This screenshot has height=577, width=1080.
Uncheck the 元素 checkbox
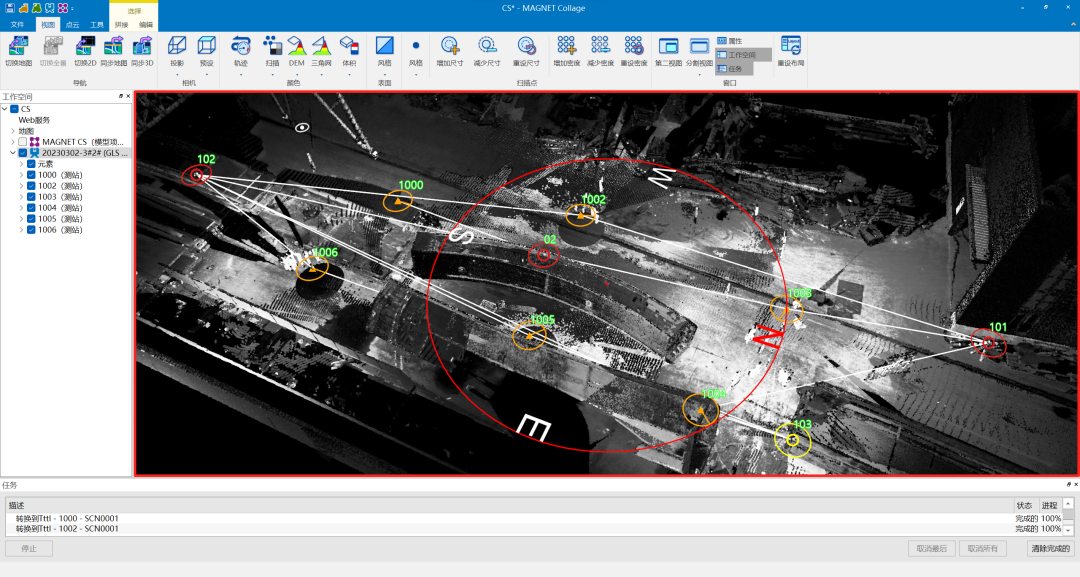pyautogui.click(x=31, y=164)
